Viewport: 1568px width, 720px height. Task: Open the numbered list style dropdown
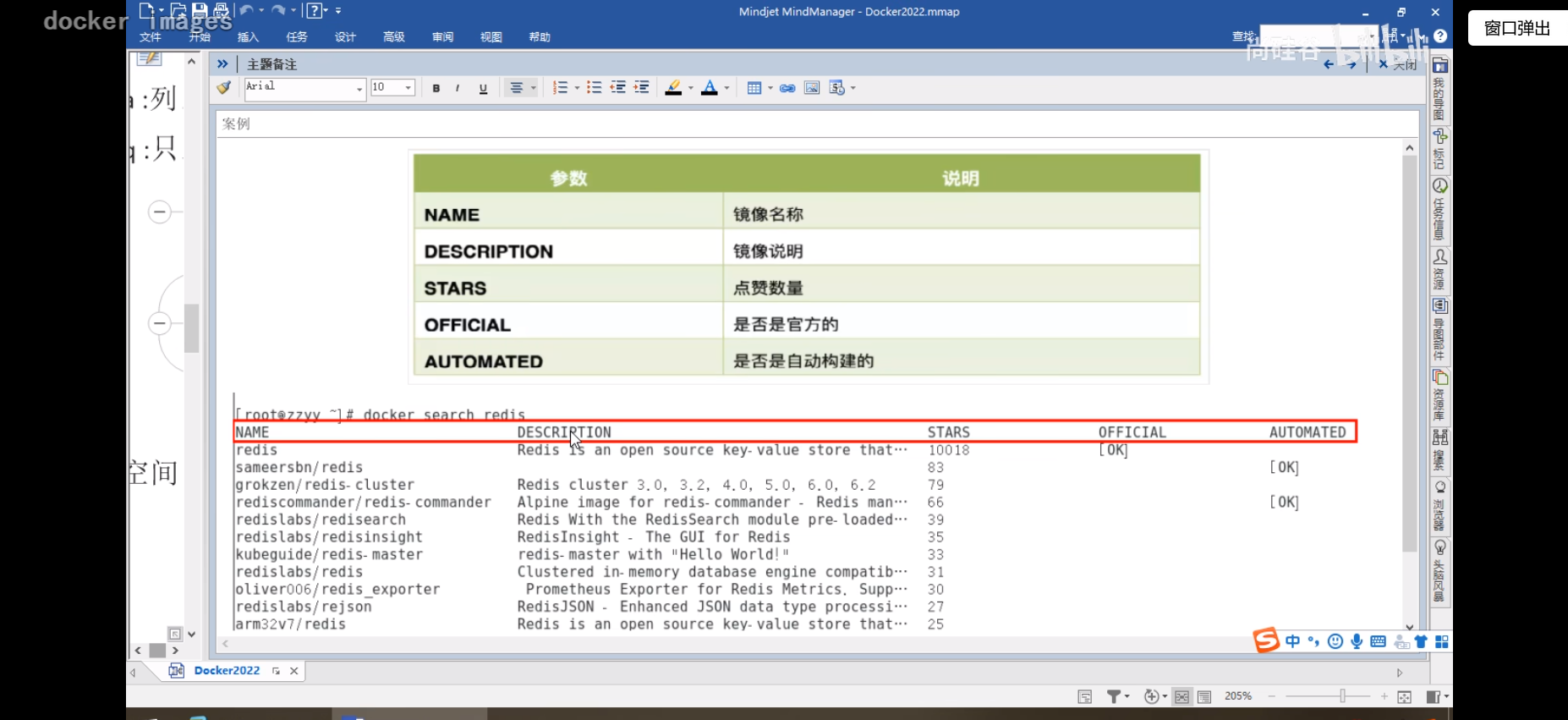coord(577,88)
